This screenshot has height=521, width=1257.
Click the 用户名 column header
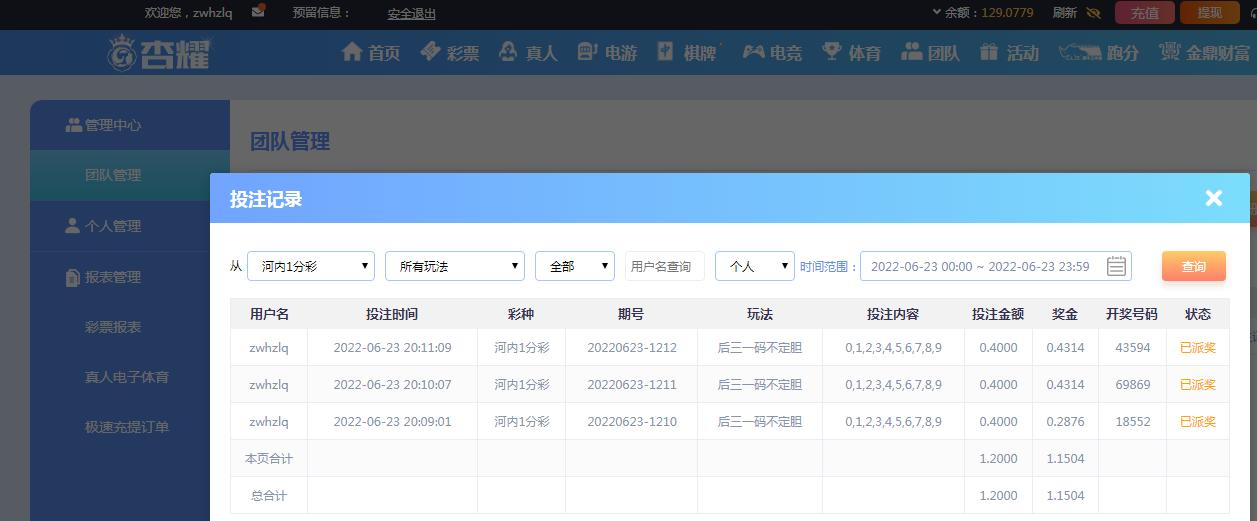[x=269, y=314]
